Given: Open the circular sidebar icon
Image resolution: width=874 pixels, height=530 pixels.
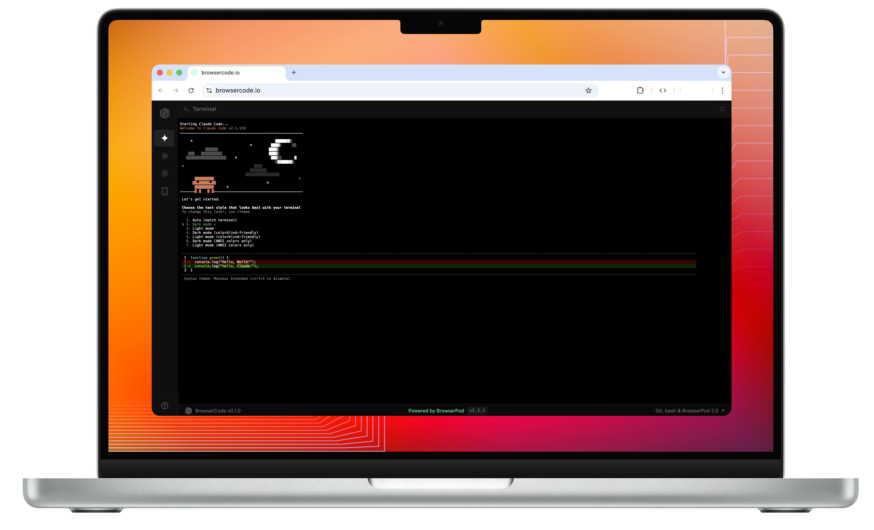Looking at the screenshot, I should (164, 173).
